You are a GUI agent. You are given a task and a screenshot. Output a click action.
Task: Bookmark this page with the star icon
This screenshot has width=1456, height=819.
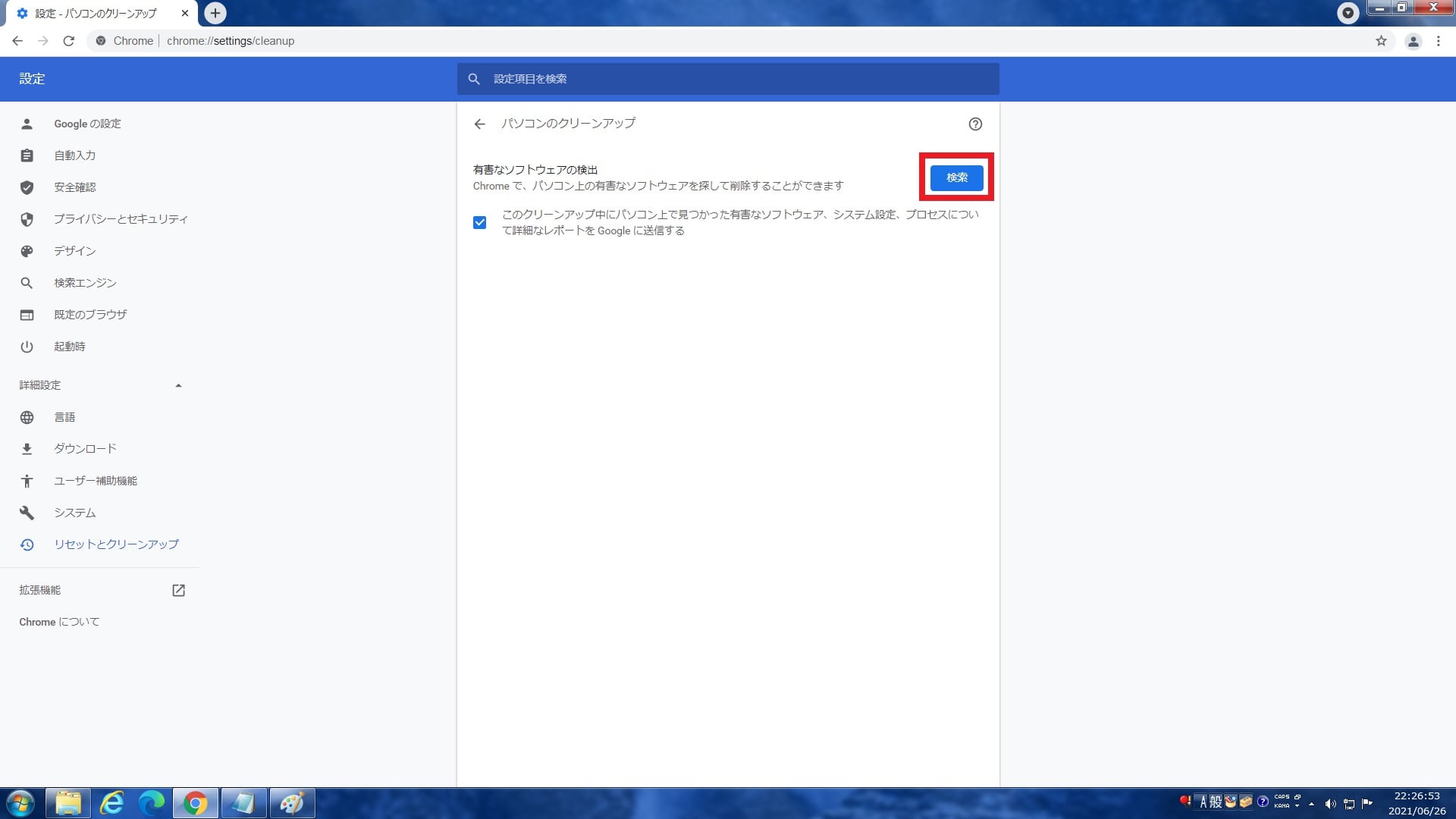coord(1382,41)
